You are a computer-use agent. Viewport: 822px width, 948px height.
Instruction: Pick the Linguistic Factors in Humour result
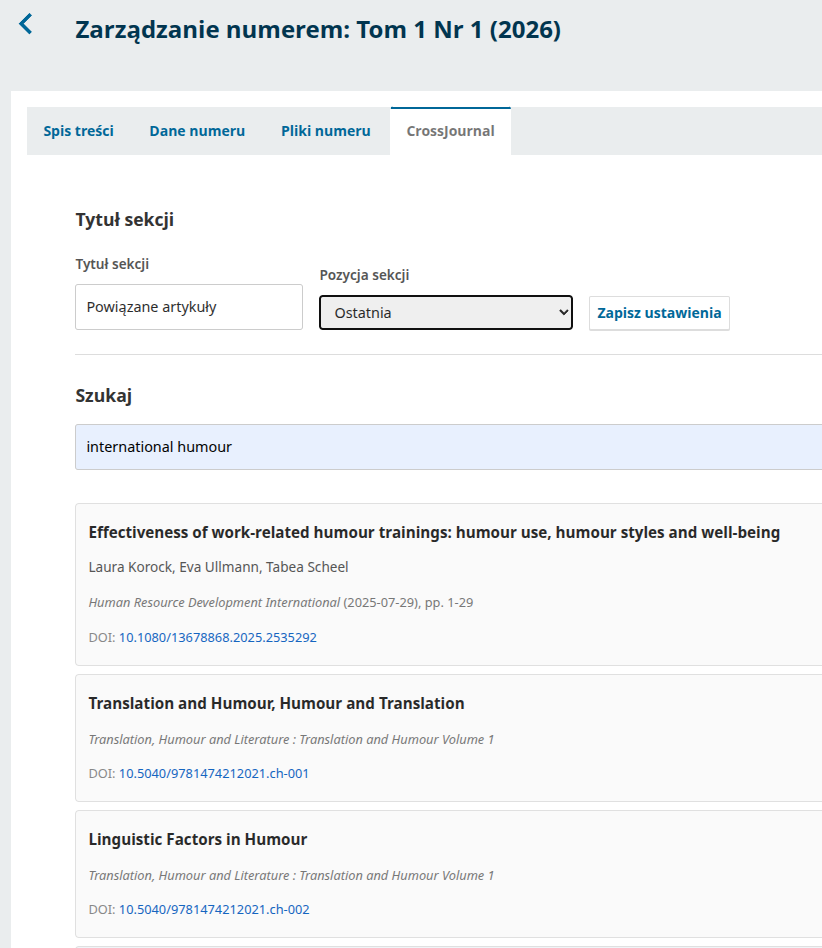pyautogui.click(x=198, y=839)
